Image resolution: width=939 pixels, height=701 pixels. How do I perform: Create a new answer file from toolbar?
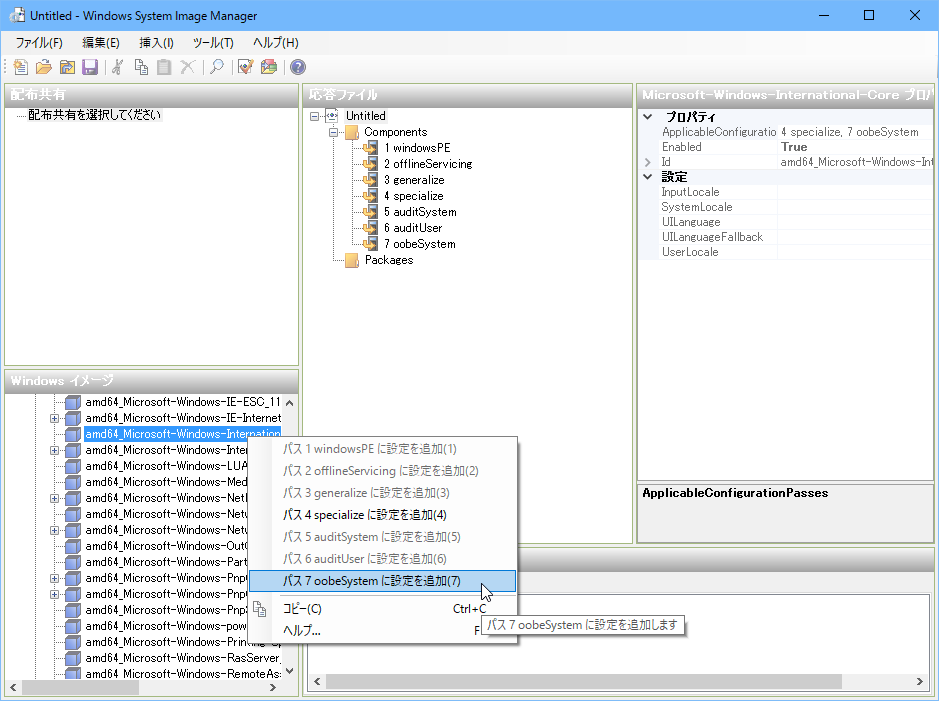pyautogui.click(x=20, y=67)
